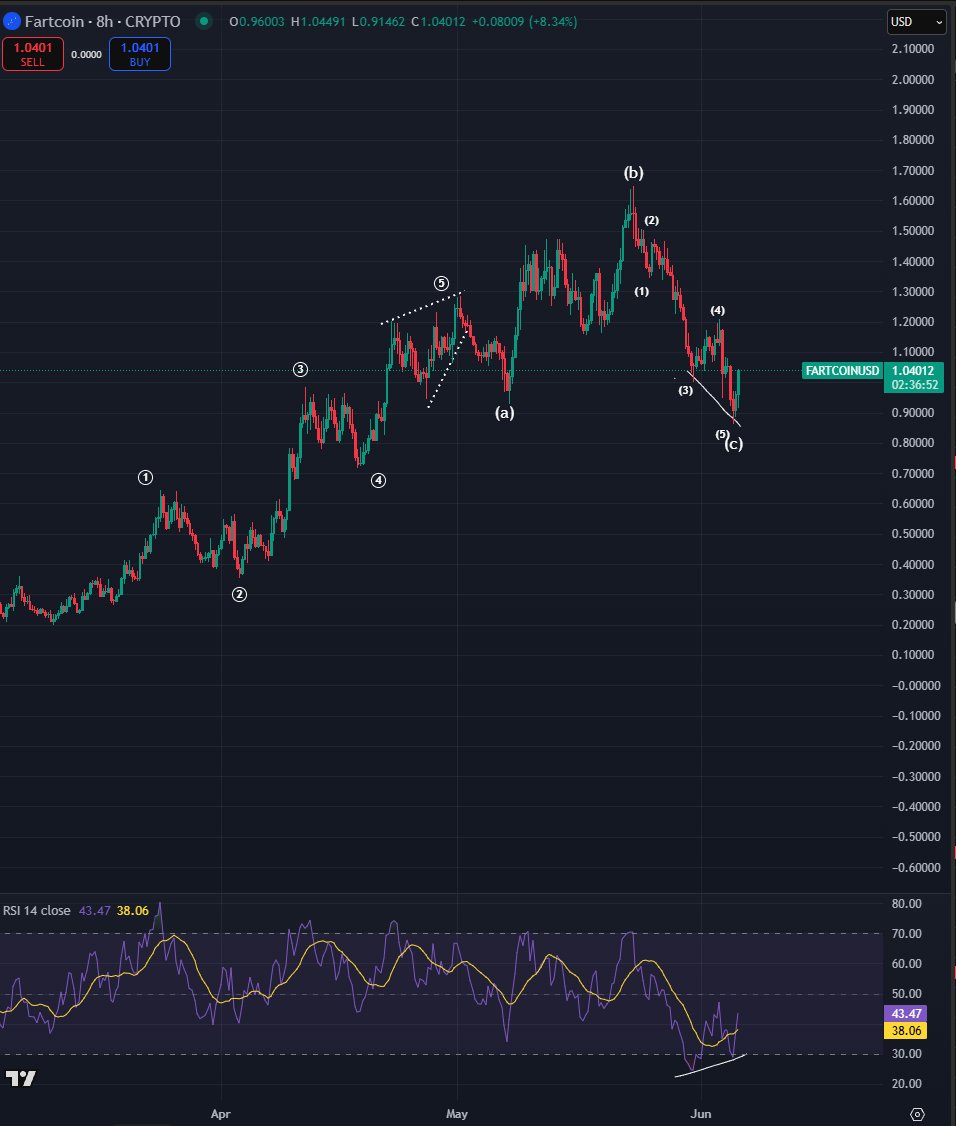Click the blue Fartcoin symbol logo
Image resolution: width=956 pixels, height=1126 pixels.
pyautogui.click(x=11, y=22)
